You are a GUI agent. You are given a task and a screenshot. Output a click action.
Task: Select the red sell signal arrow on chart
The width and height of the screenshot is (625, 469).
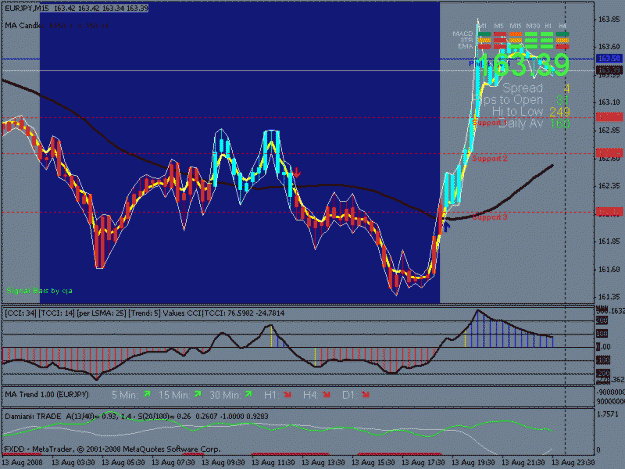[x=297, y=173]
